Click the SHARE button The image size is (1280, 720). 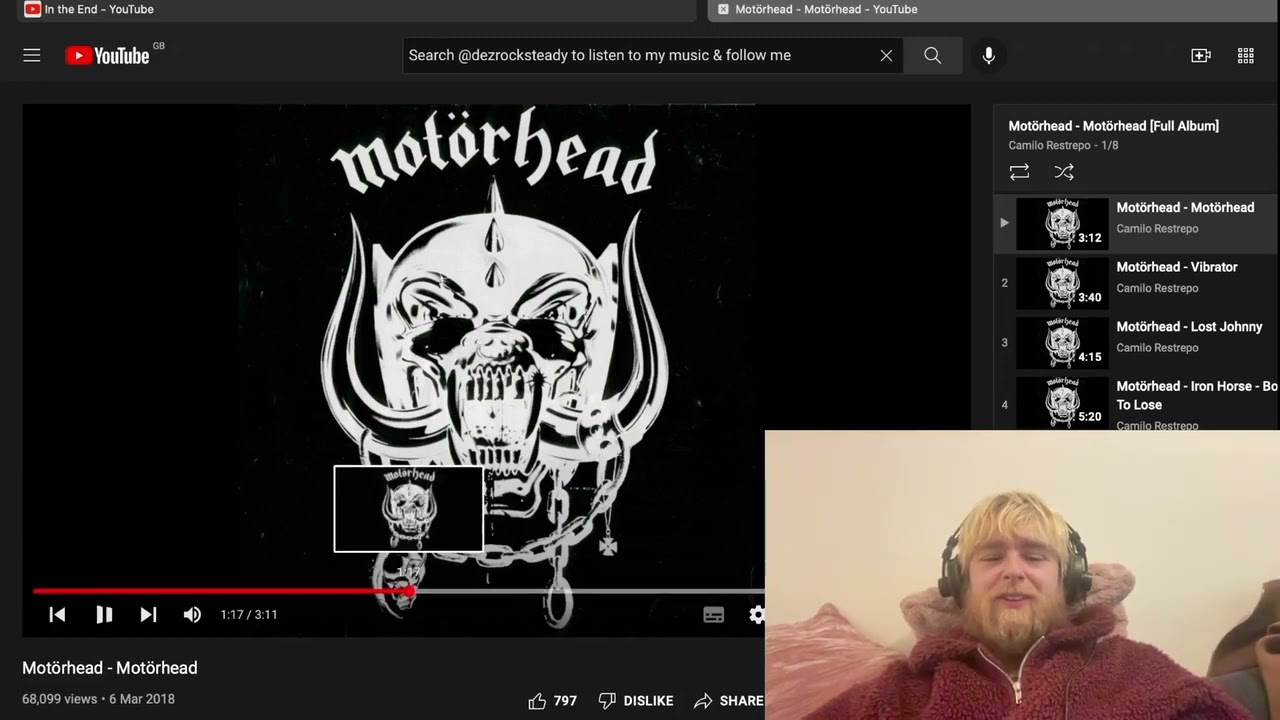(729, 701)
